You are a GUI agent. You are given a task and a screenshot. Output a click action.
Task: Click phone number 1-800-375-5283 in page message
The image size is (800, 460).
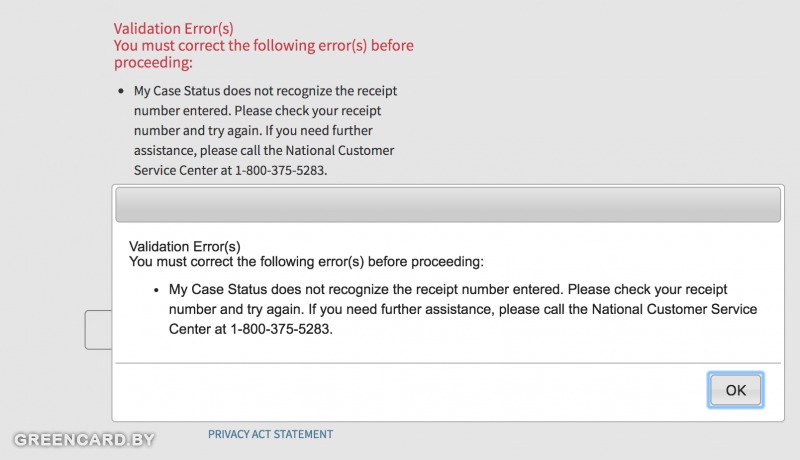pyautogui.click(x=280, y=171)
